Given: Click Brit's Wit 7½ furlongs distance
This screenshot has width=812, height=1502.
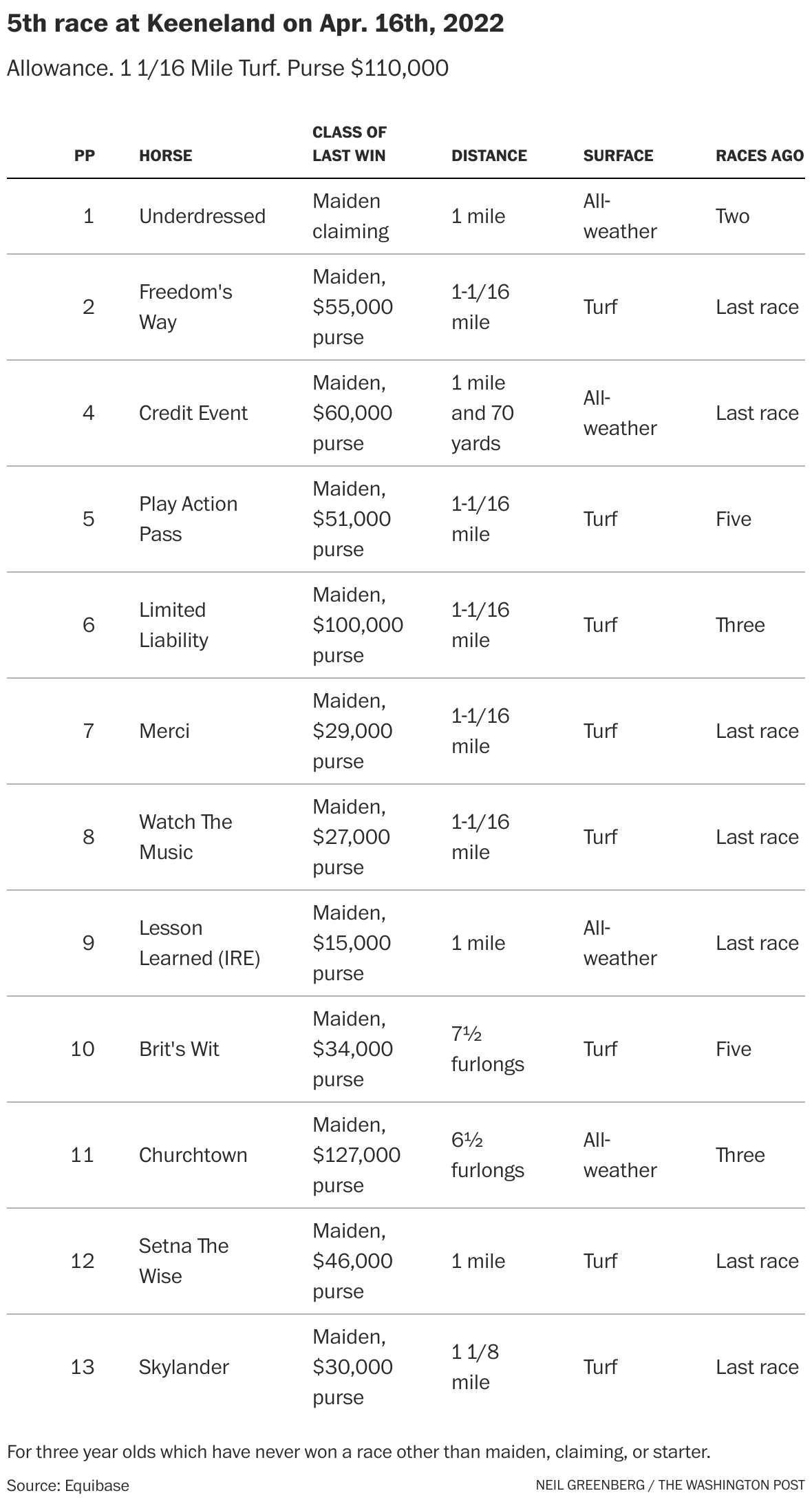Looking at the screenshot, I should [x=487, y=1049].
